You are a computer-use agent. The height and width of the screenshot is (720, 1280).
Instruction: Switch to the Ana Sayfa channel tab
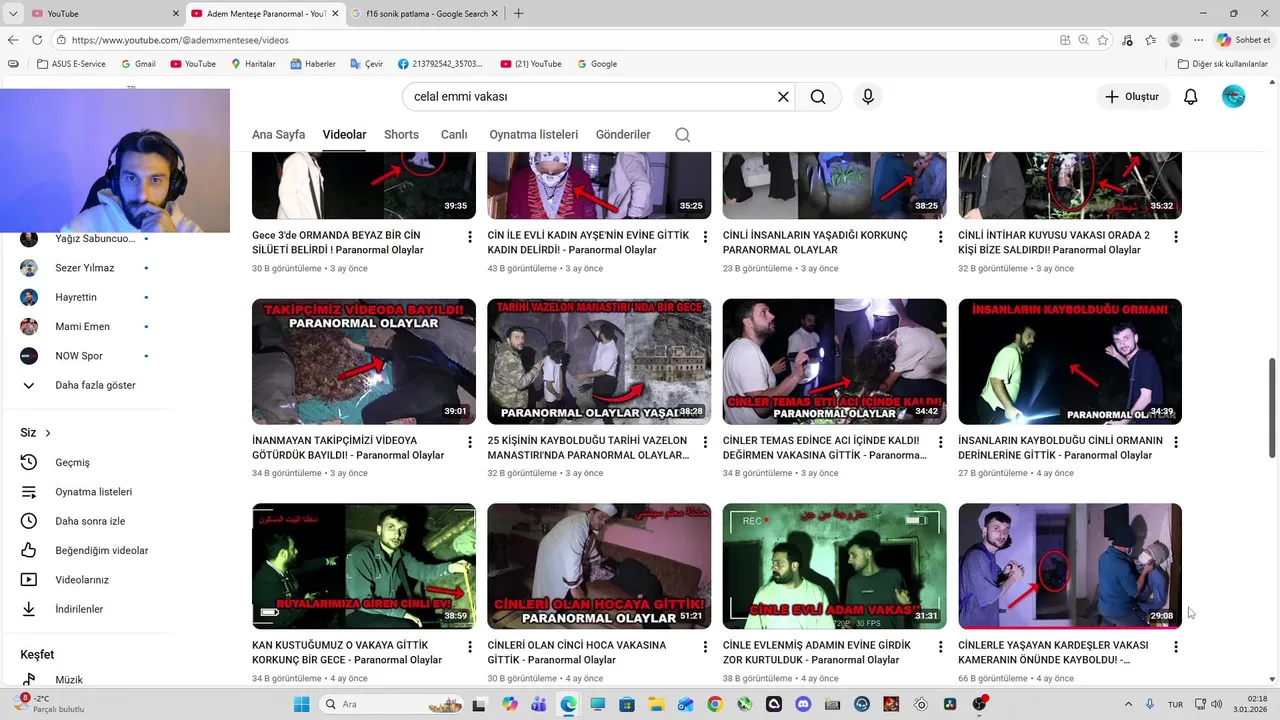point(278,135)
